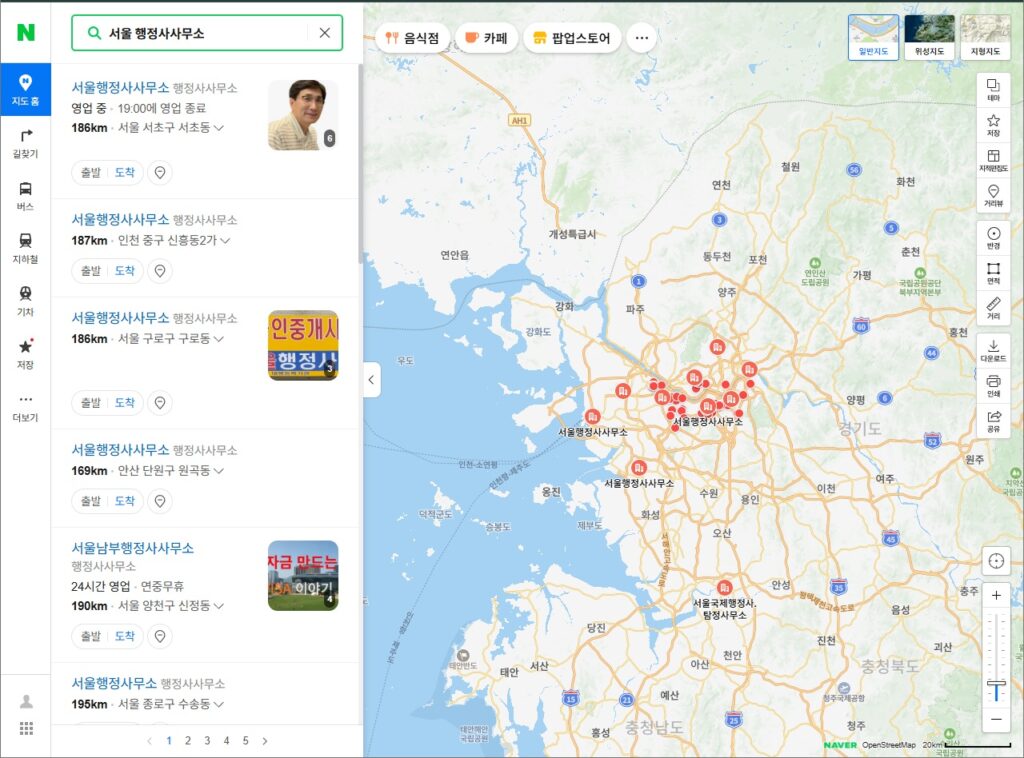Switch to 위성지도 satellite map view
The image size is (1024, 758).
tap(929, 36)
